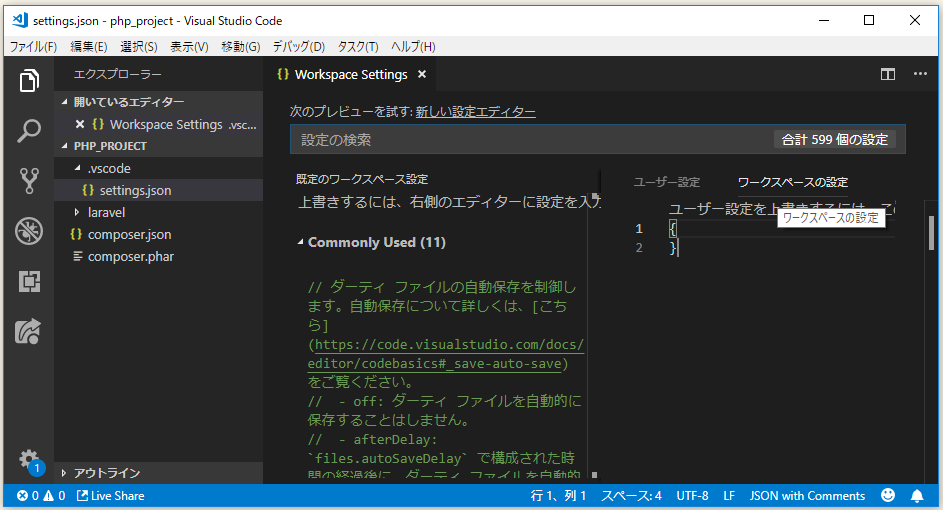Open the Explorer view in activity bar
The width and height of the screenshot is (943, 510).
[29, 81]
